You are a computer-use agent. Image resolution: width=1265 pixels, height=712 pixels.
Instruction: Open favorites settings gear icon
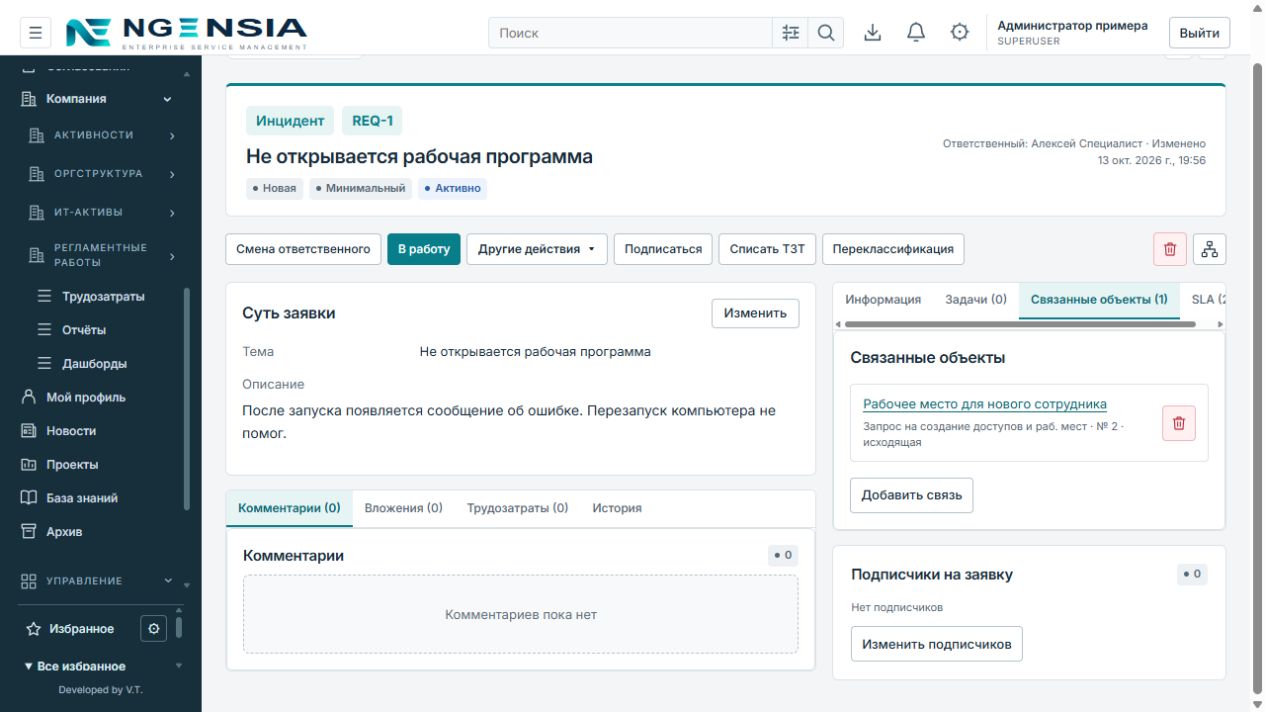tap(153, 629)
